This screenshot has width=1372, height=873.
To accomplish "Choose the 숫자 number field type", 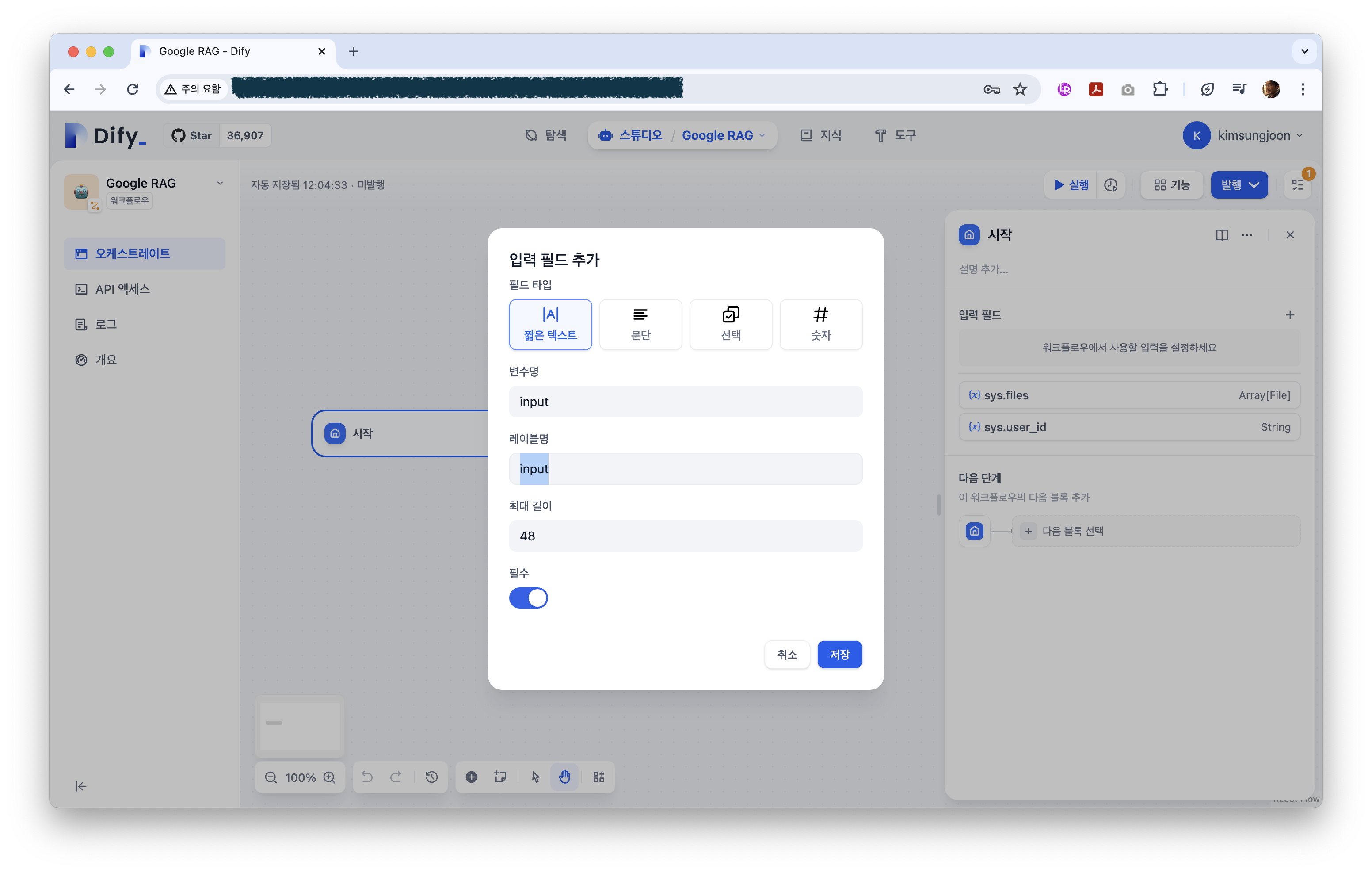I will (820, 324).
